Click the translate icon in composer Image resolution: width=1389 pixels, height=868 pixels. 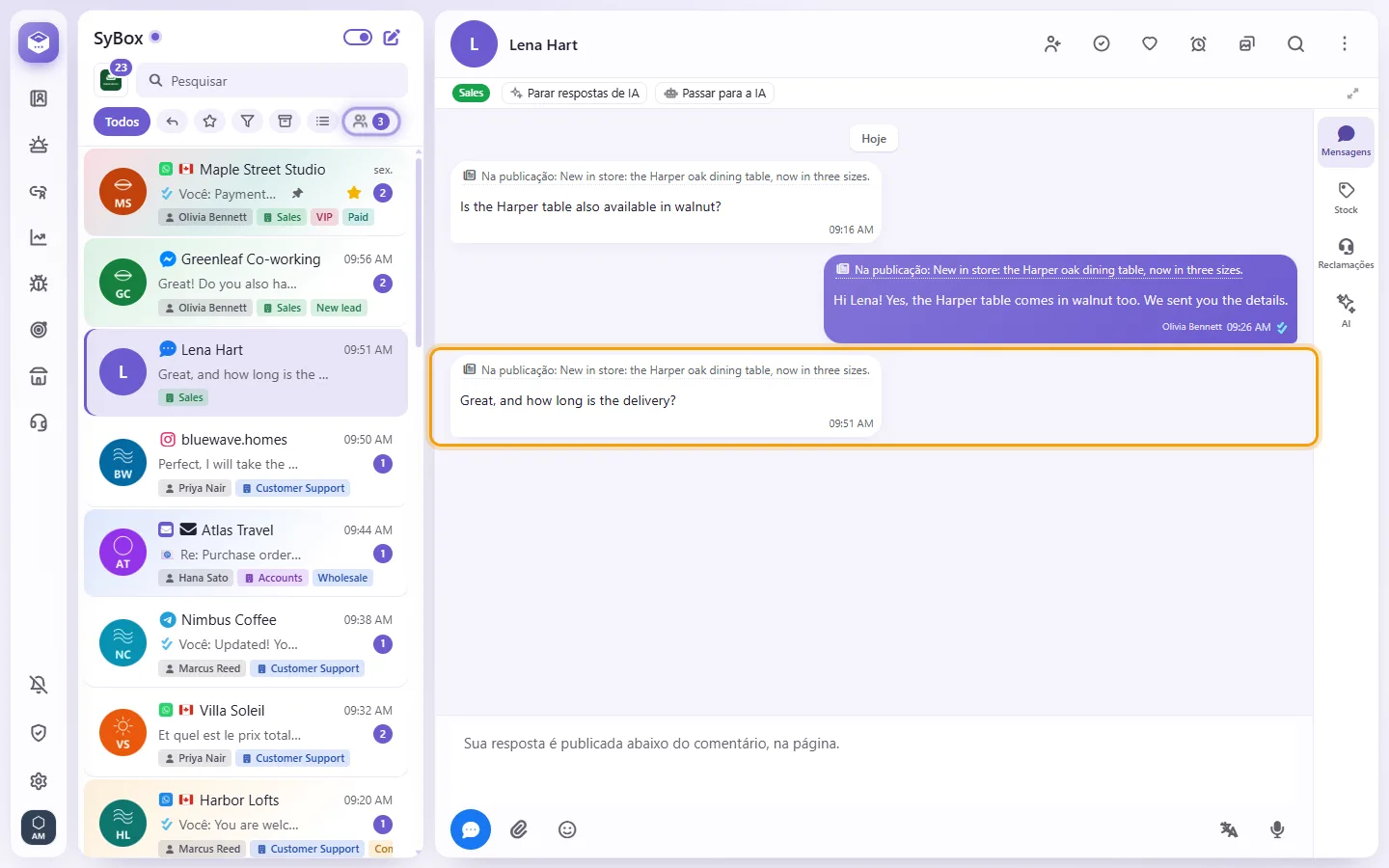point(1229,829)
